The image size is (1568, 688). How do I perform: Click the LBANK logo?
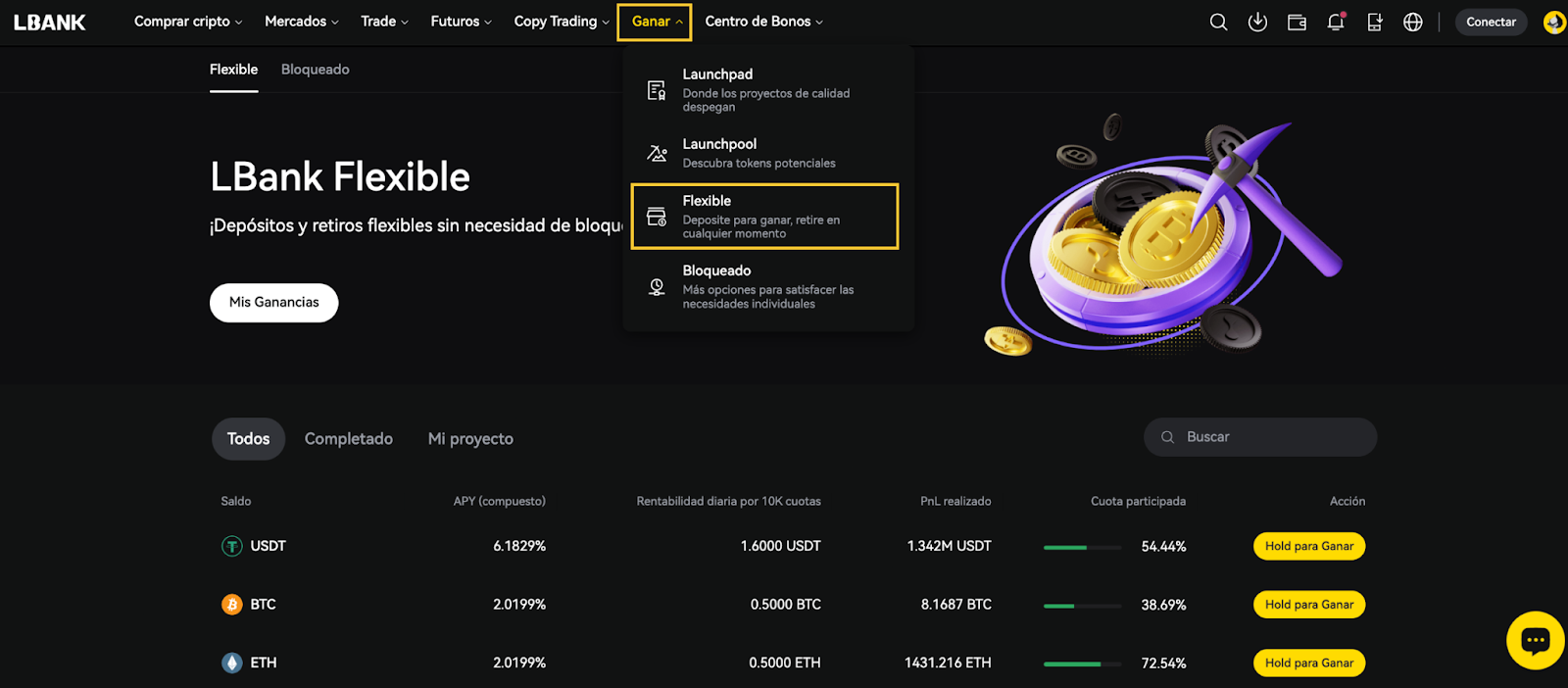50,22
